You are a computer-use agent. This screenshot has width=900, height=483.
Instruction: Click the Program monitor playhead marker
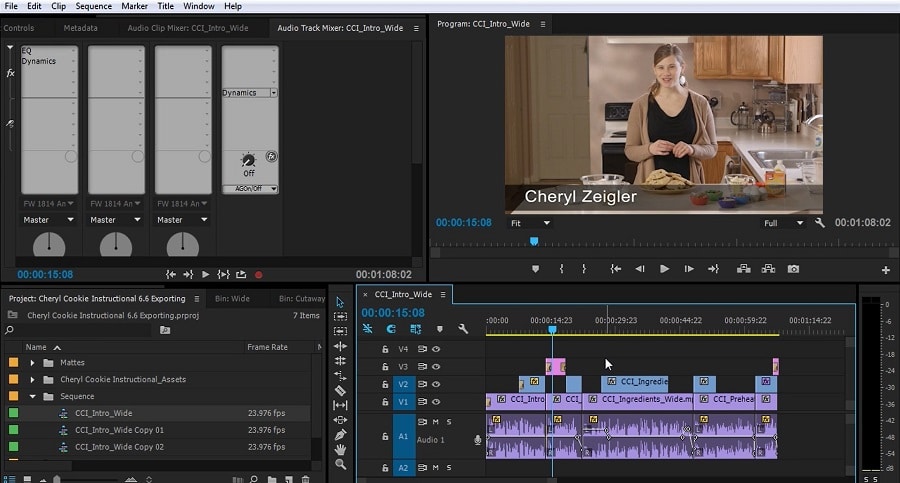coord(534,241)
